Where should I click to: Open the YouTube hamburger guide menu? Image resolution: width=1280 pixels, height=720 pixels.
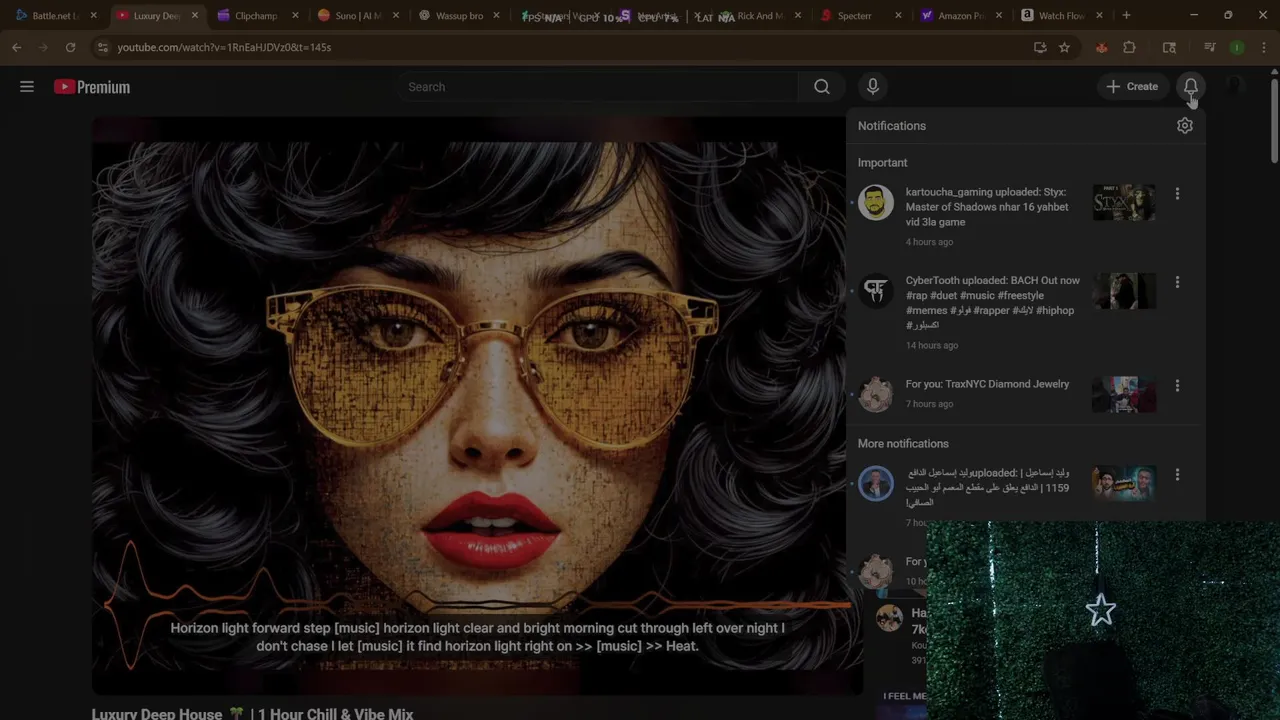tap(27, 87)
